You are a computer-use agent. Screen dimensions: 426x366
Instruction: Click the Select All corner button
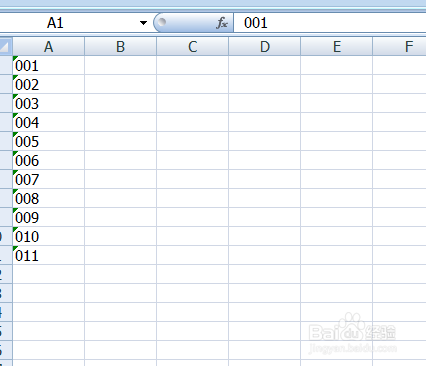pyautogui.click(x=6, y=46)
